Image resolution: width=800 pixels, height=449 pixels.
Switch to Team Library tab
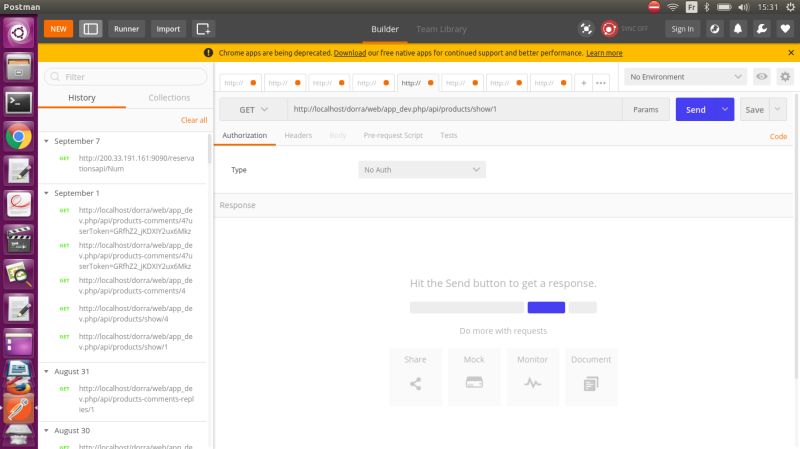(441, 29)
